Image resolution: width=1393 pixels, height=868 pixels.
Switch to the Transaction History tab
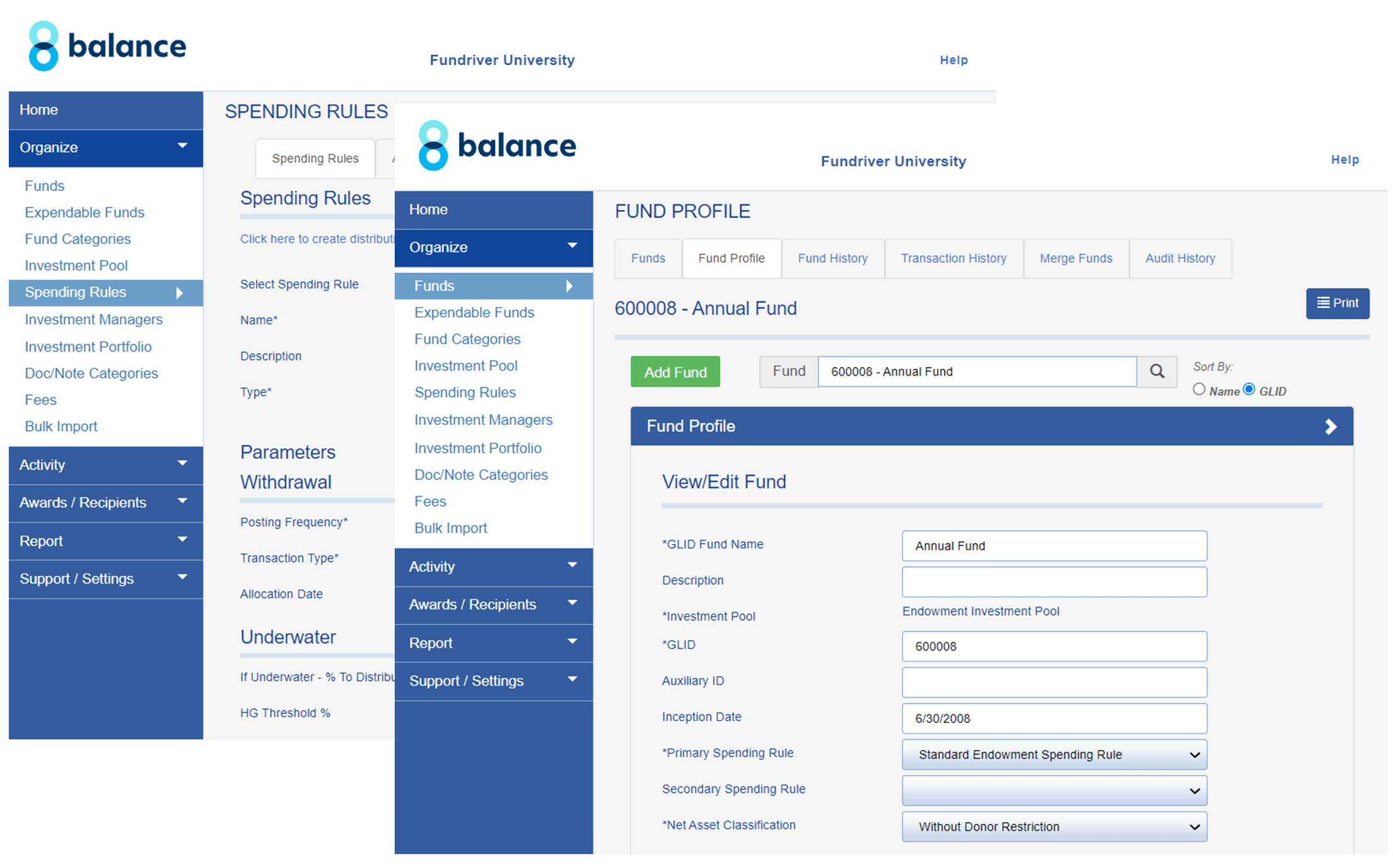(x=953, y=258)
